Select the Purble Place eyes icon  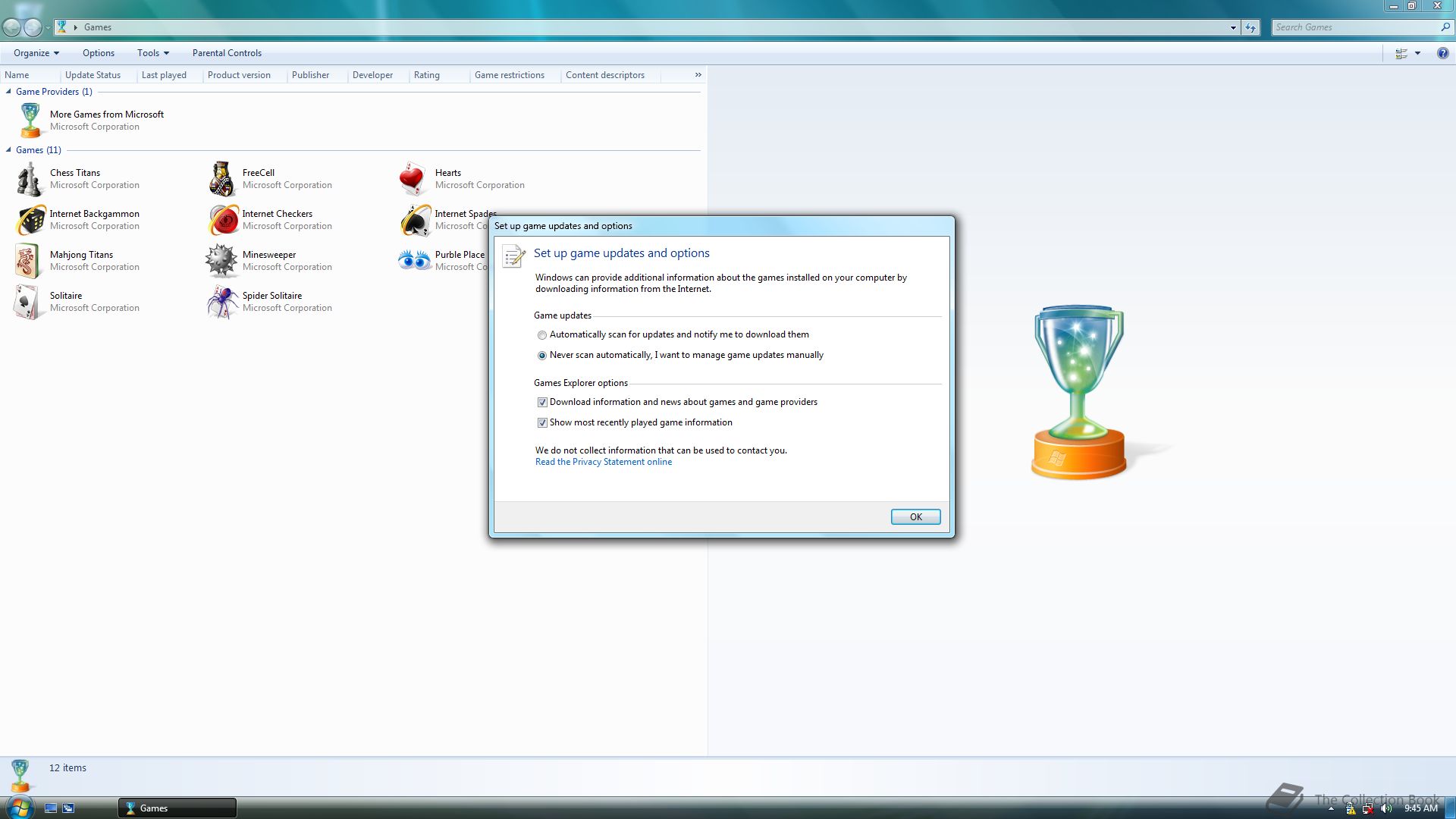point(415,261)
